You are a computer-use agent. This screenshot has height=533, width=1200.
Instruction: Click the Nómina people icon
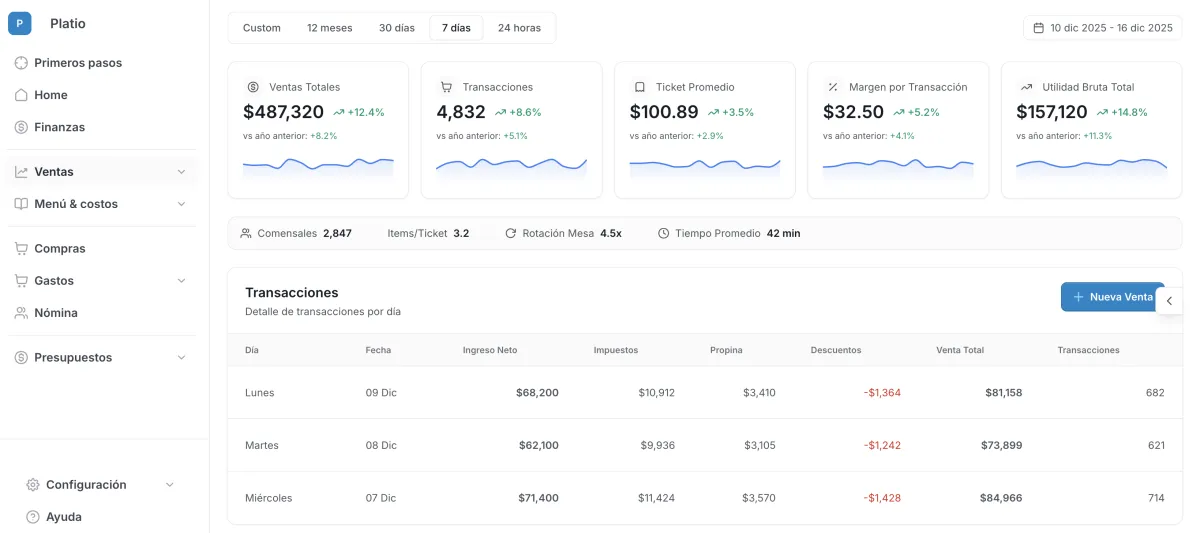(21, 313)
